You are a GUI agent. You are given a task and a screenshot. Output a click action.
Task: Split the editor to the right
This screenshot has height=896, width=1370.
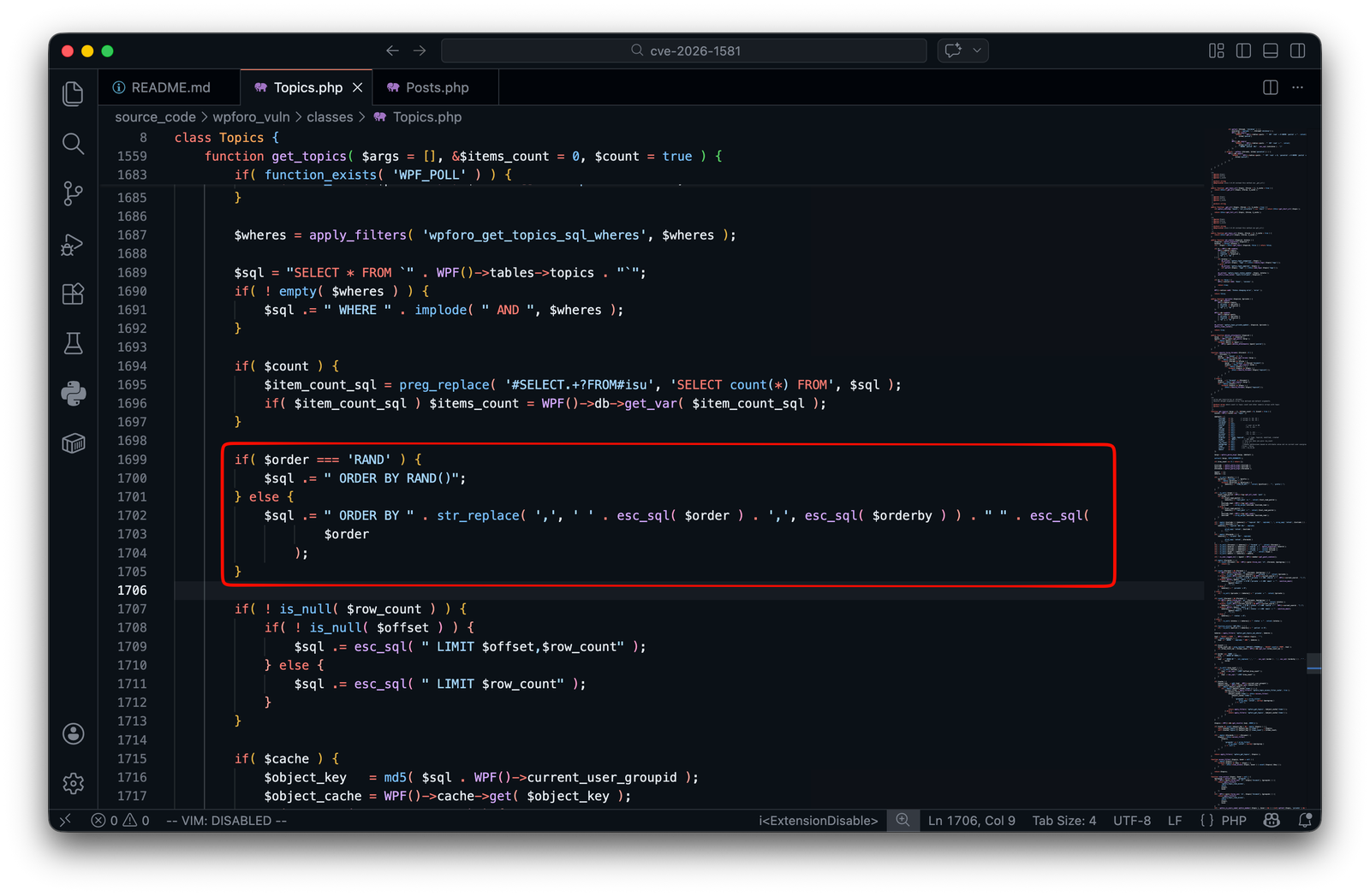(x=1271, y=87)
